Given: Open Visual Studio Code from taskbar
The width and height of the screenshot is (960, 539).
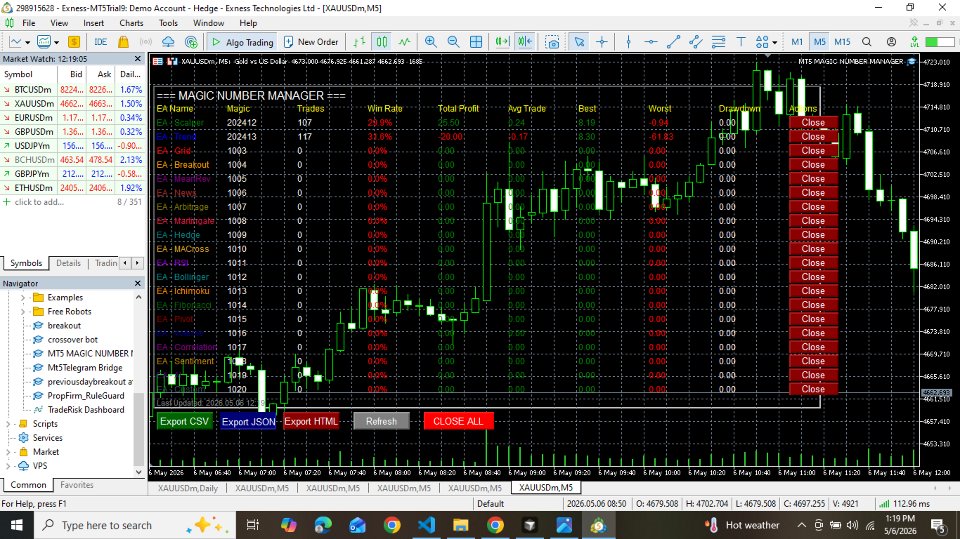Looking at the screenshot, I should click(x=427, y=525).
